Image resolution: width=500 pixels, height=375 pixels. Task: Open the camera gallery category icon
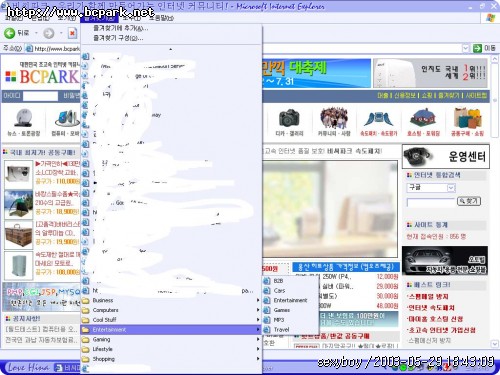point(289,118)
